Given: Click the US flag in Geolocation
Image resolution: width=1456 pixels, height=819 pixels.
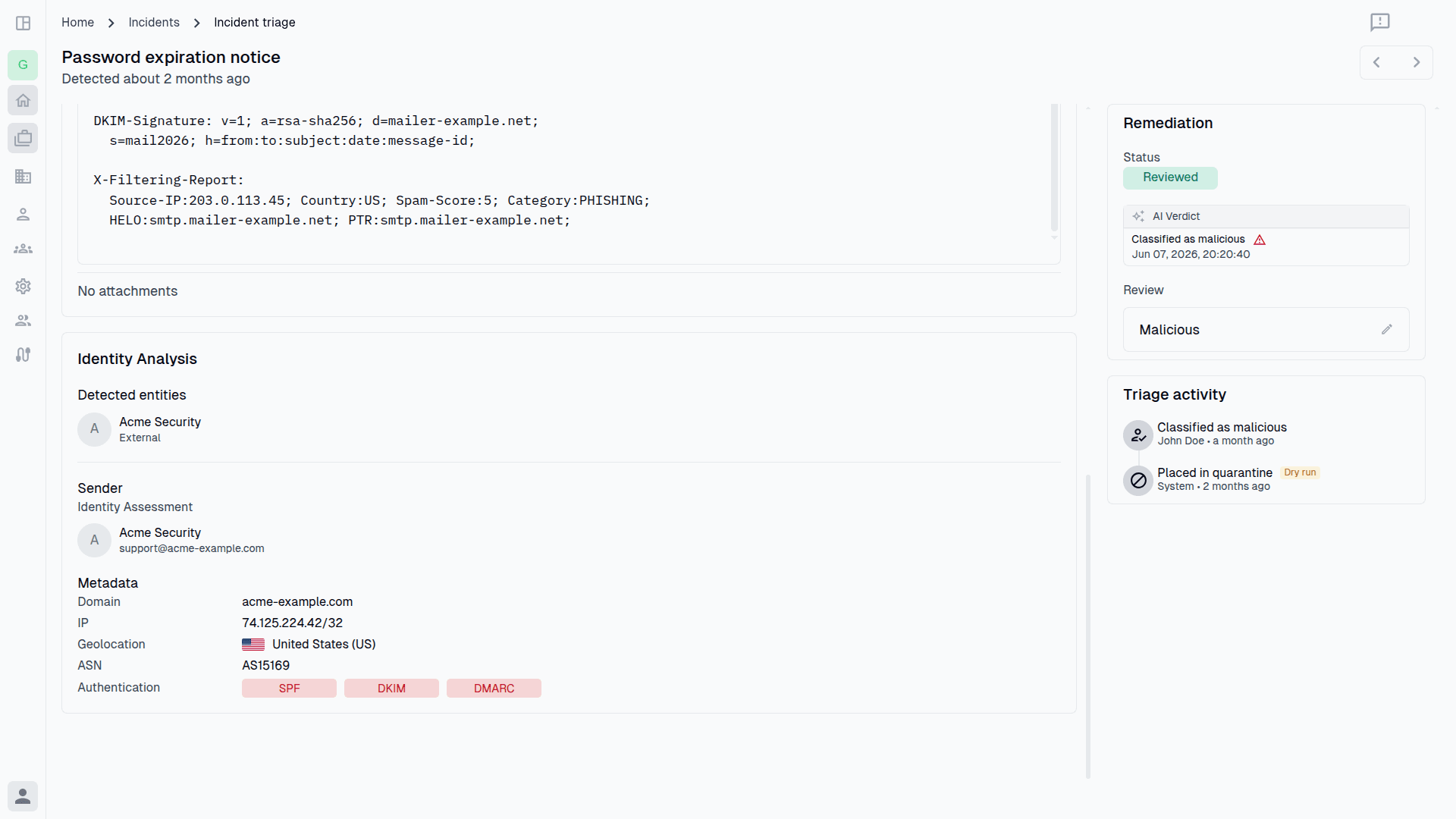Looking at the screenshot, I should point(253,644).
